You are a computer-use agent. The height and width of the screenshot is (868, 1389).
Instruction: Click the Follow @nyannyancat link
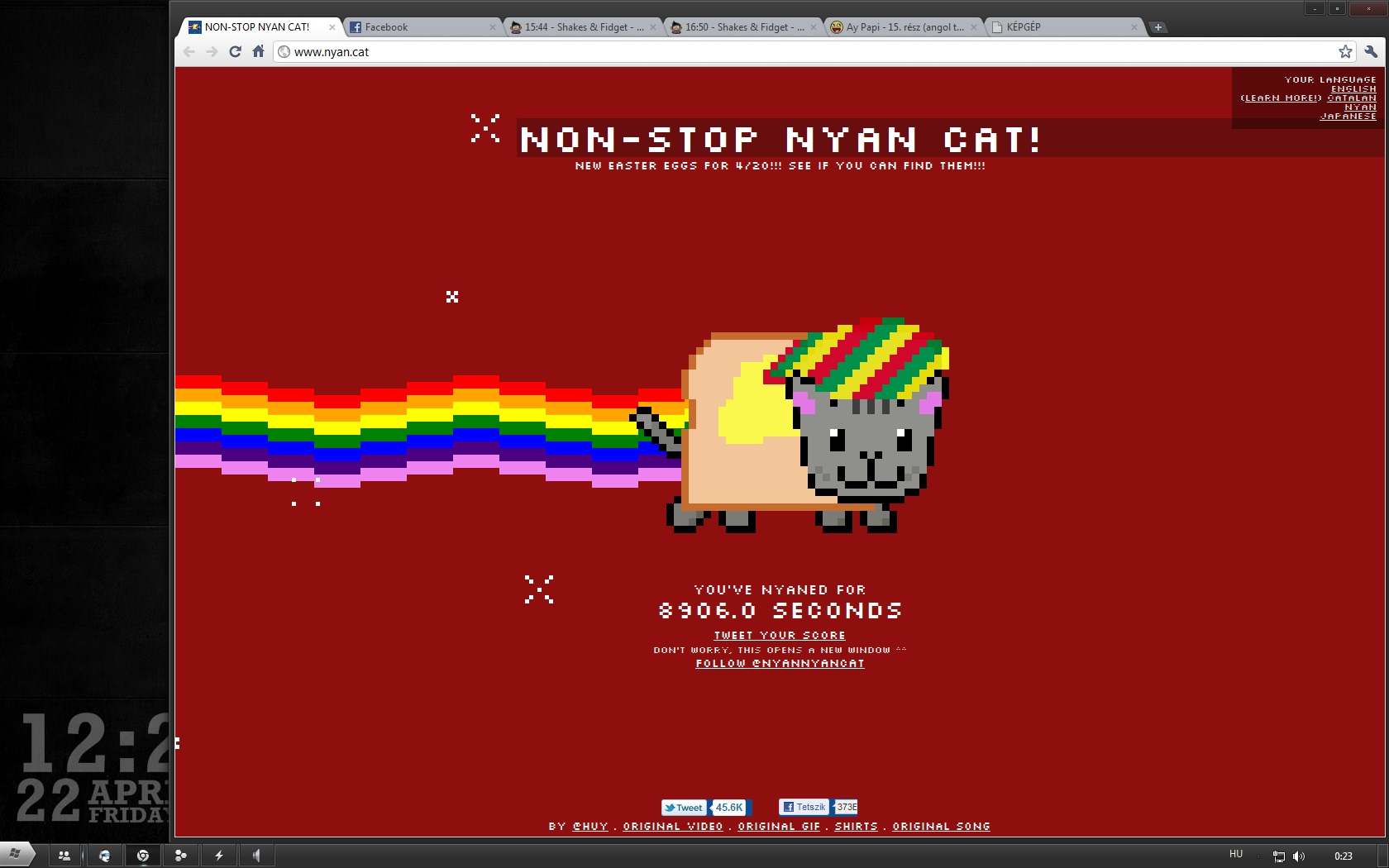(x=780, y=663)
